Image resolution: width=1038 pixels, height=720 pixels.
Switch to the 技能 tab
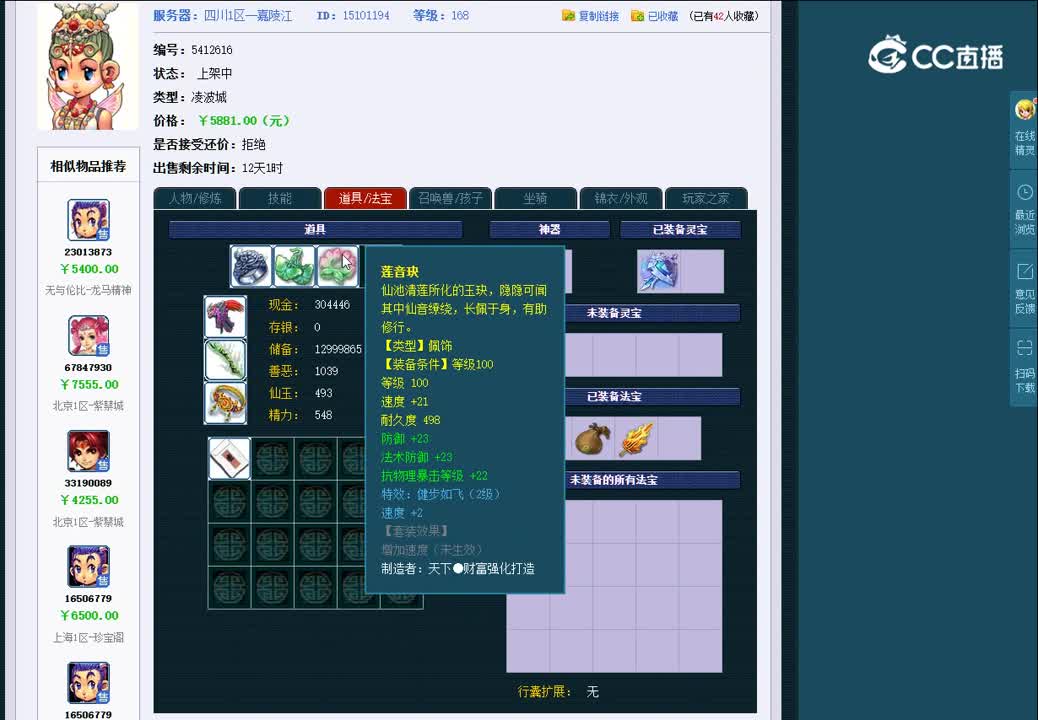coord(279,198)
